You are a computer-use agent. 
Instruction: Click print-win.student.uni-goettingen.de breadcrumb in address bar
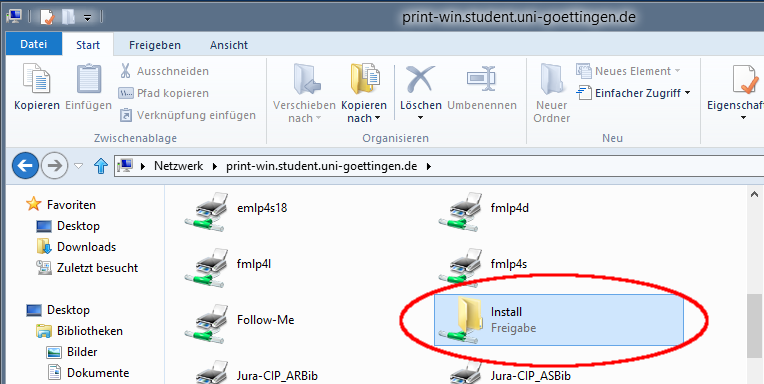coord(322,166)
